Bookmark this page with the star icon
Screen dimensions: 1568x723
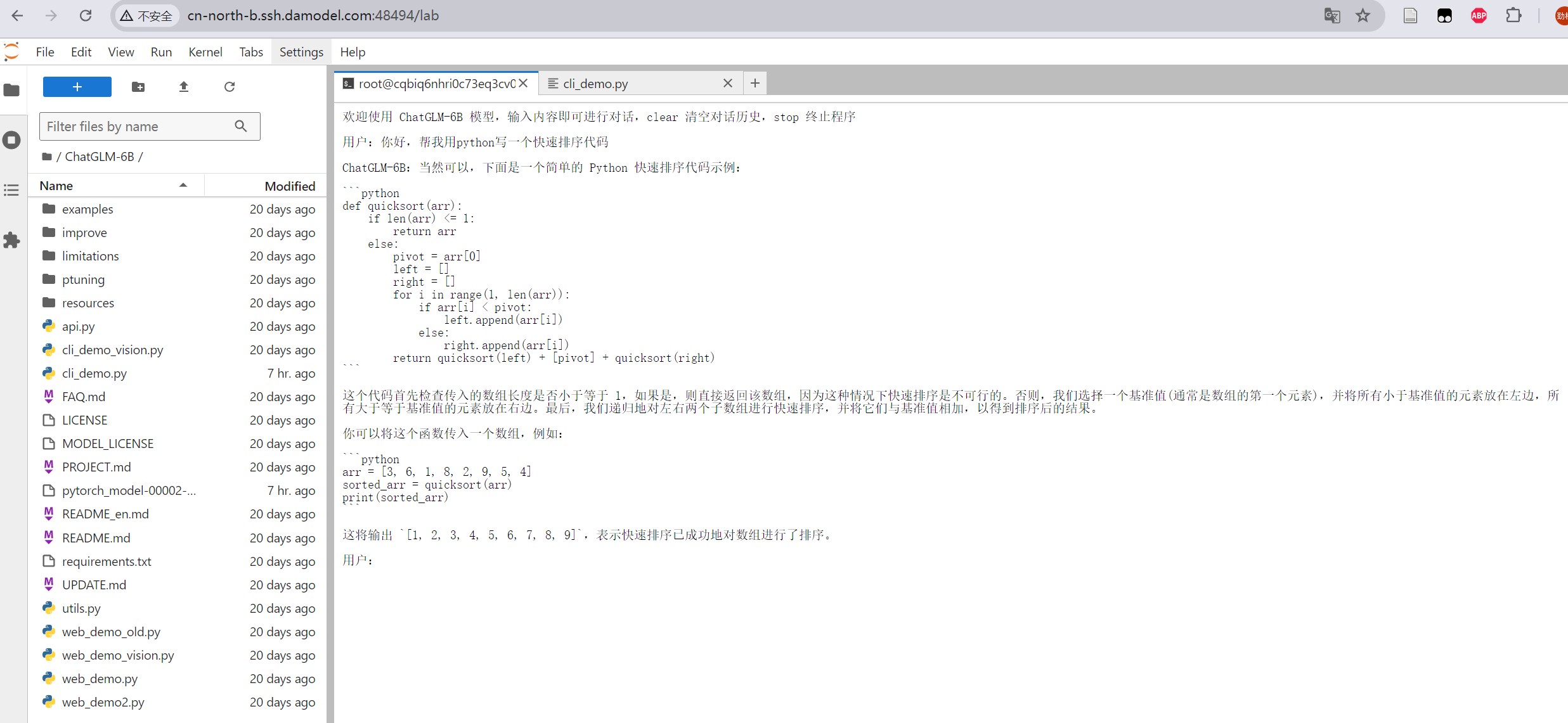coord(1363,16)
